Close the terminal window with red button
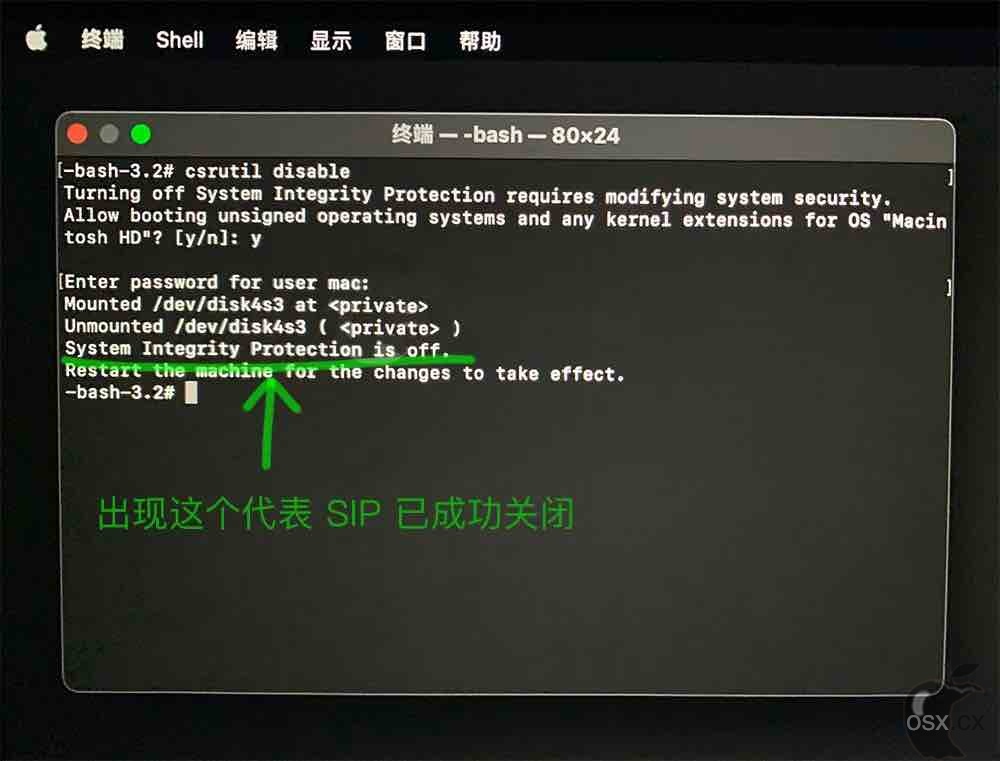The width and height of the screenshot is (1000, 761). [x=77, y=134]
